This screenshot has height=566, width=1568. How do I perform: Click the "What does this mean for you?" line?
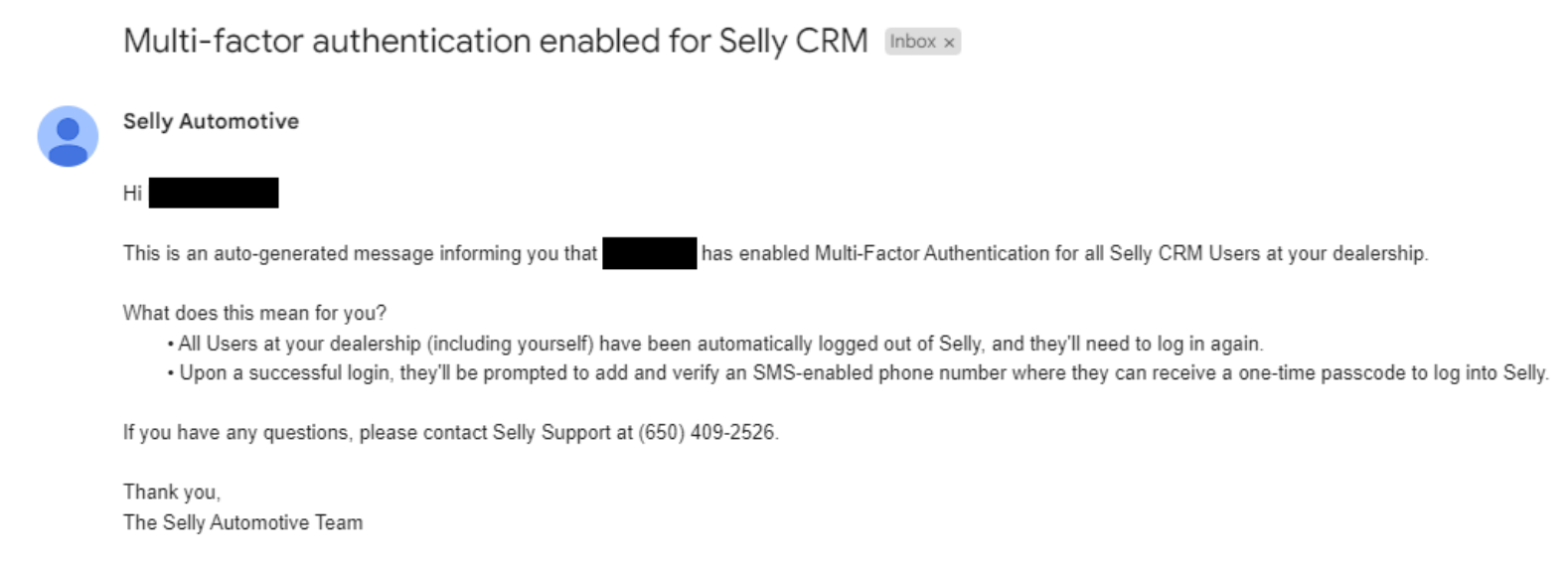(254, 314)
